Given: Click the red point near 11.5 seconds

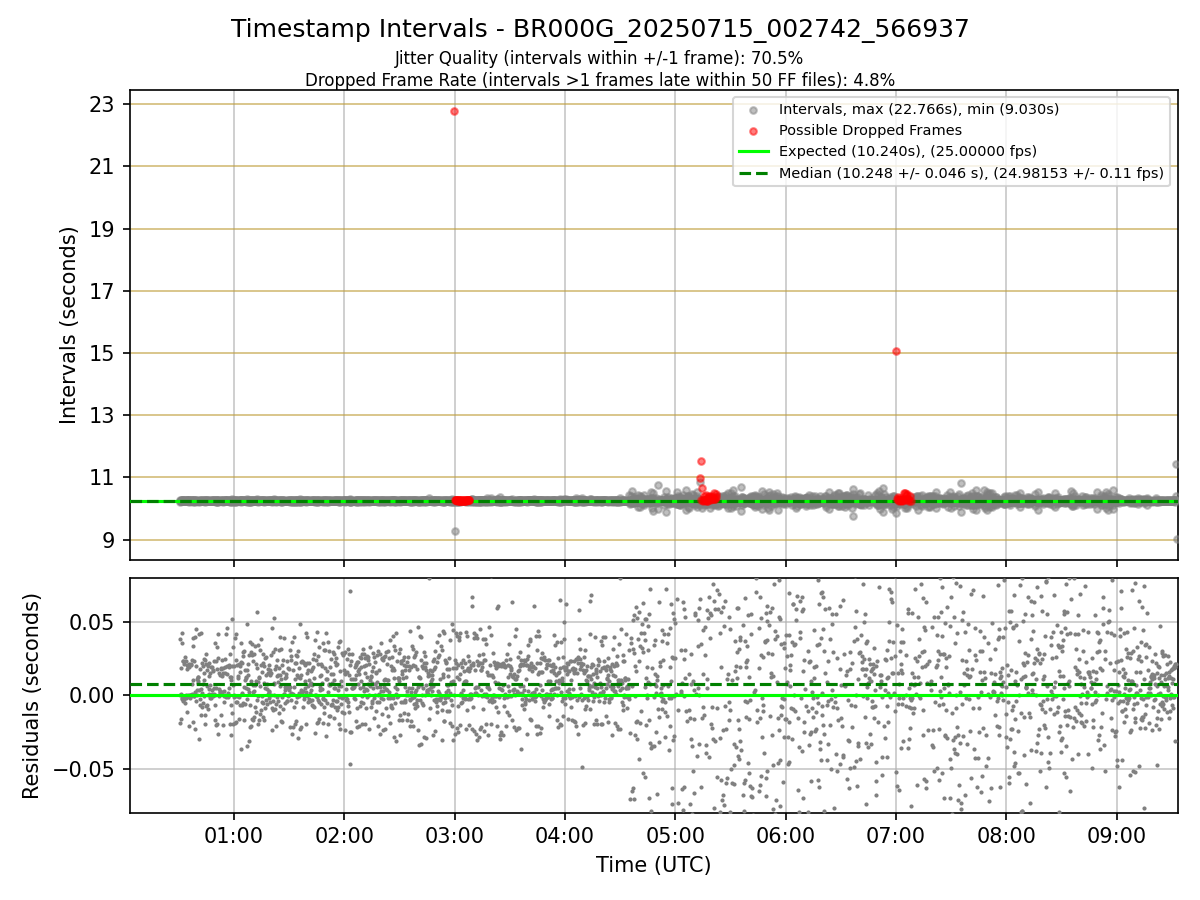Looking at the screenshot, I should [x=701, y=461].
